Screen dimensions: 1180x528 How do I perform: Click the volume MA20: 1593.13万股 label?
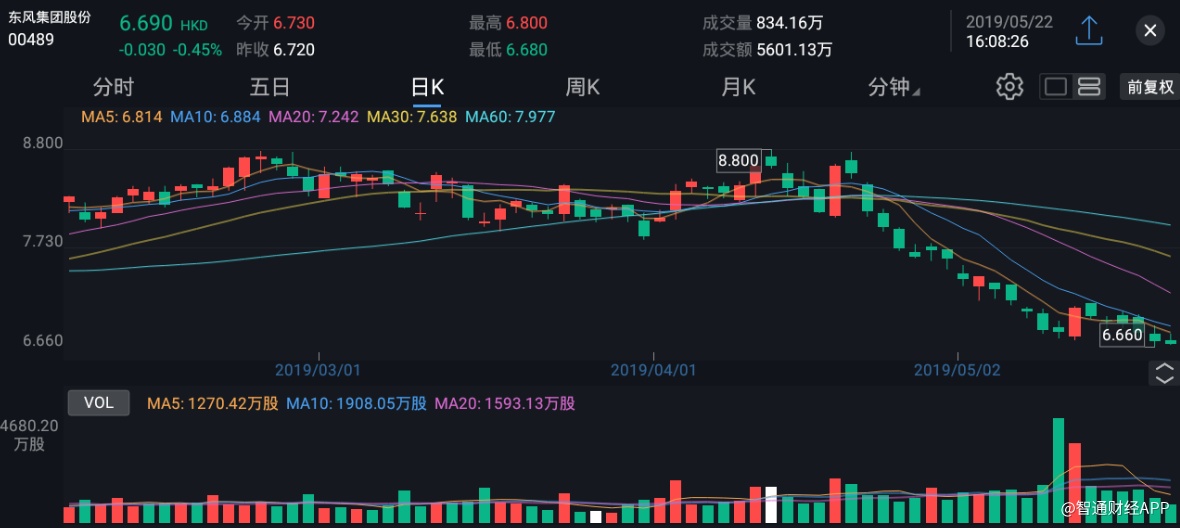tap(506, 404)
